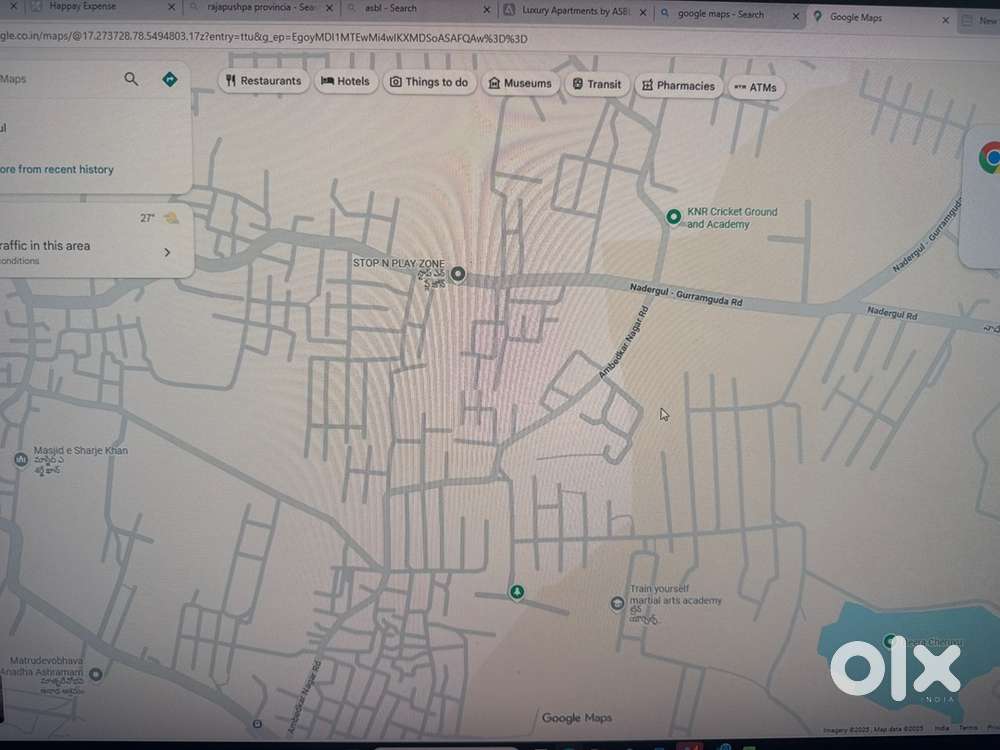Show Hotels on the map
Screen dimensions: 1000x750
(345, 82)
